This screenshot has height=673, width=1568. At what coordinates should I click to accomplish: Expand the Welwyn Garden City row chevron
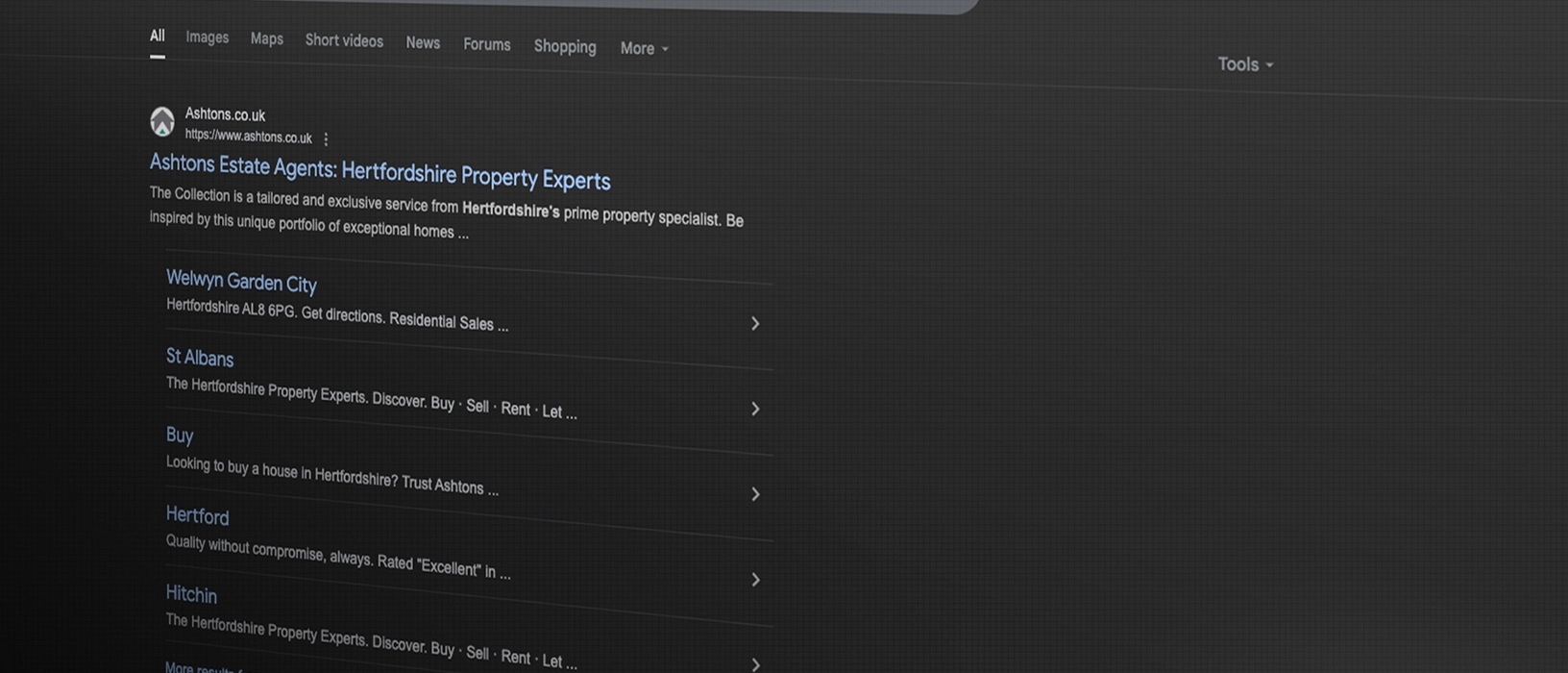click(755, 324)
